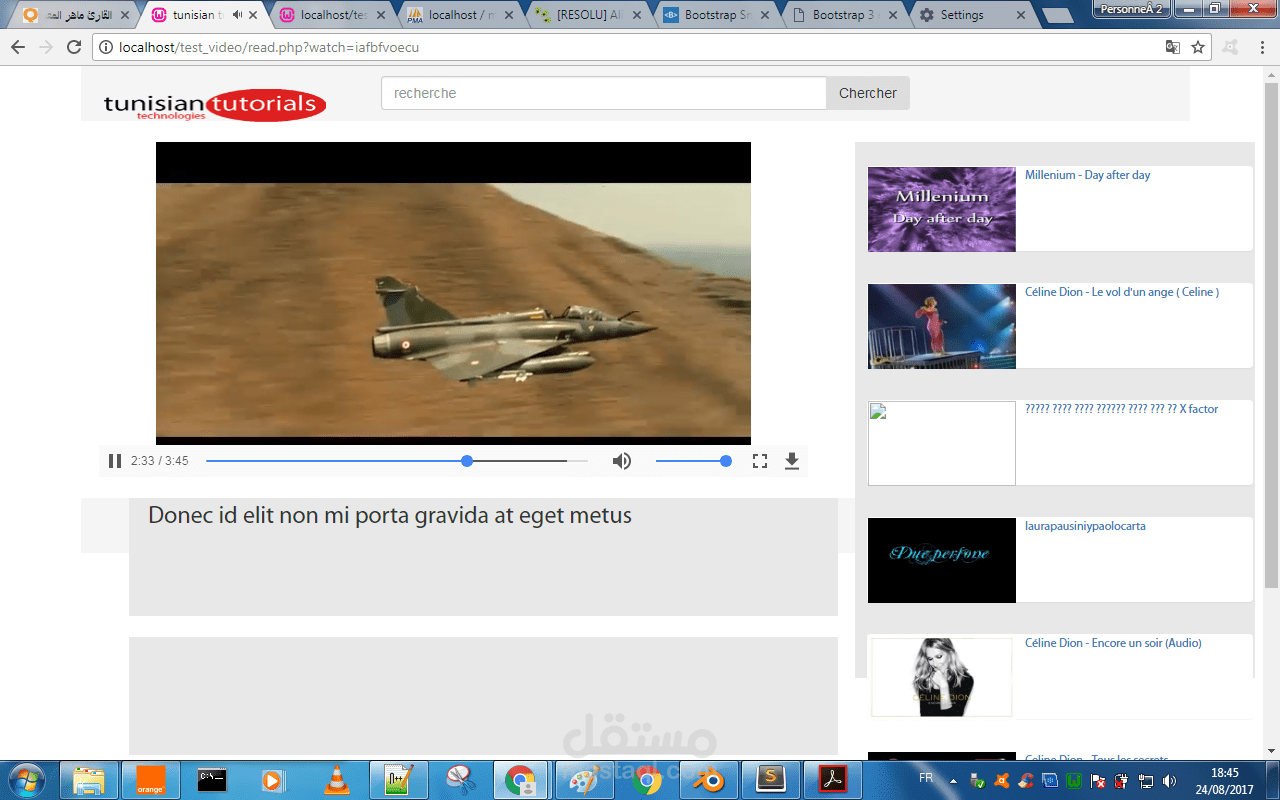
Task: Open the media player with the orange play icon
Action: point(273,780)
